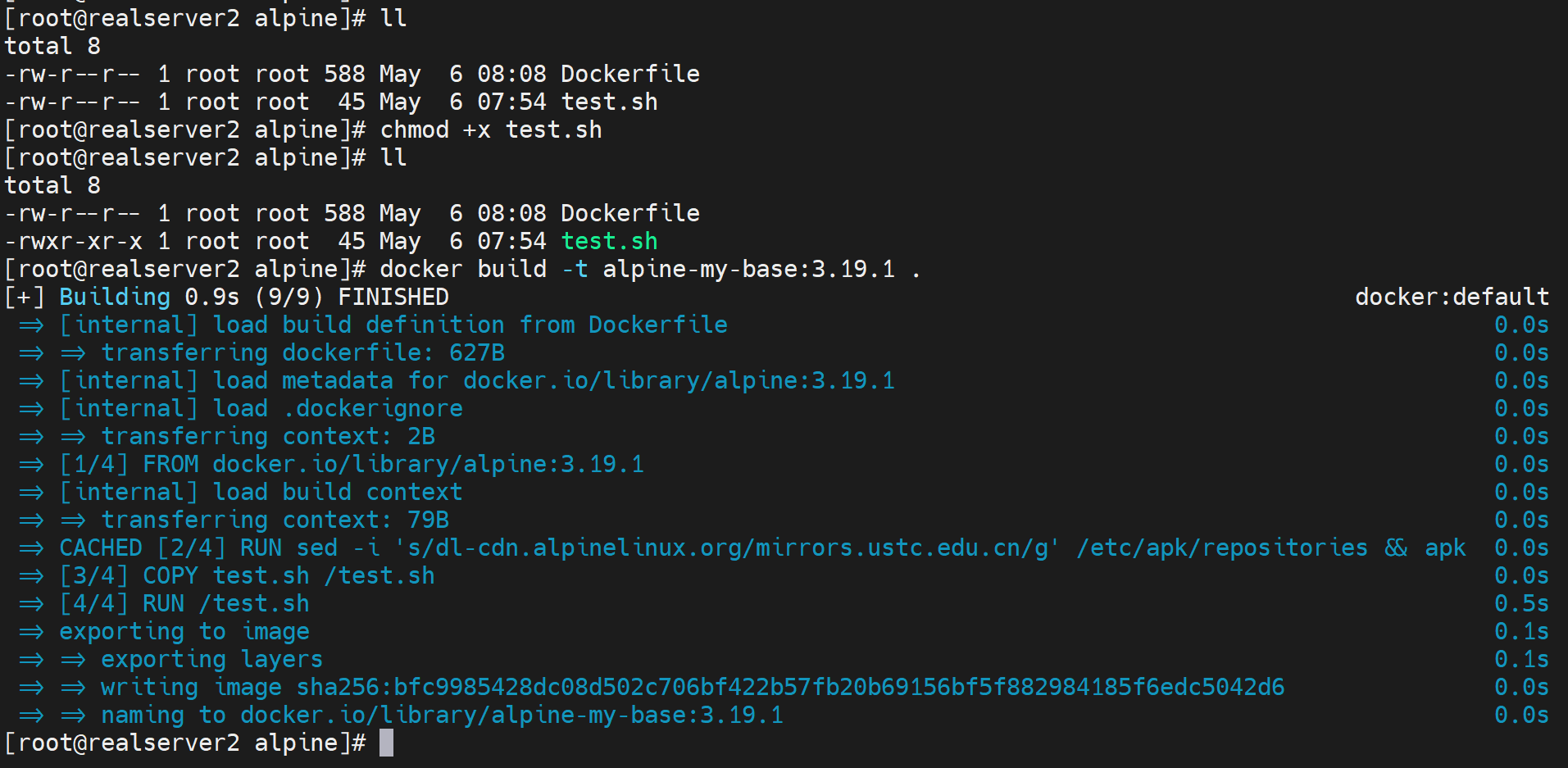This screenshot has width=1568, height=768.
Task: Click the load metadata for alpine line
Action: [476, 381]
